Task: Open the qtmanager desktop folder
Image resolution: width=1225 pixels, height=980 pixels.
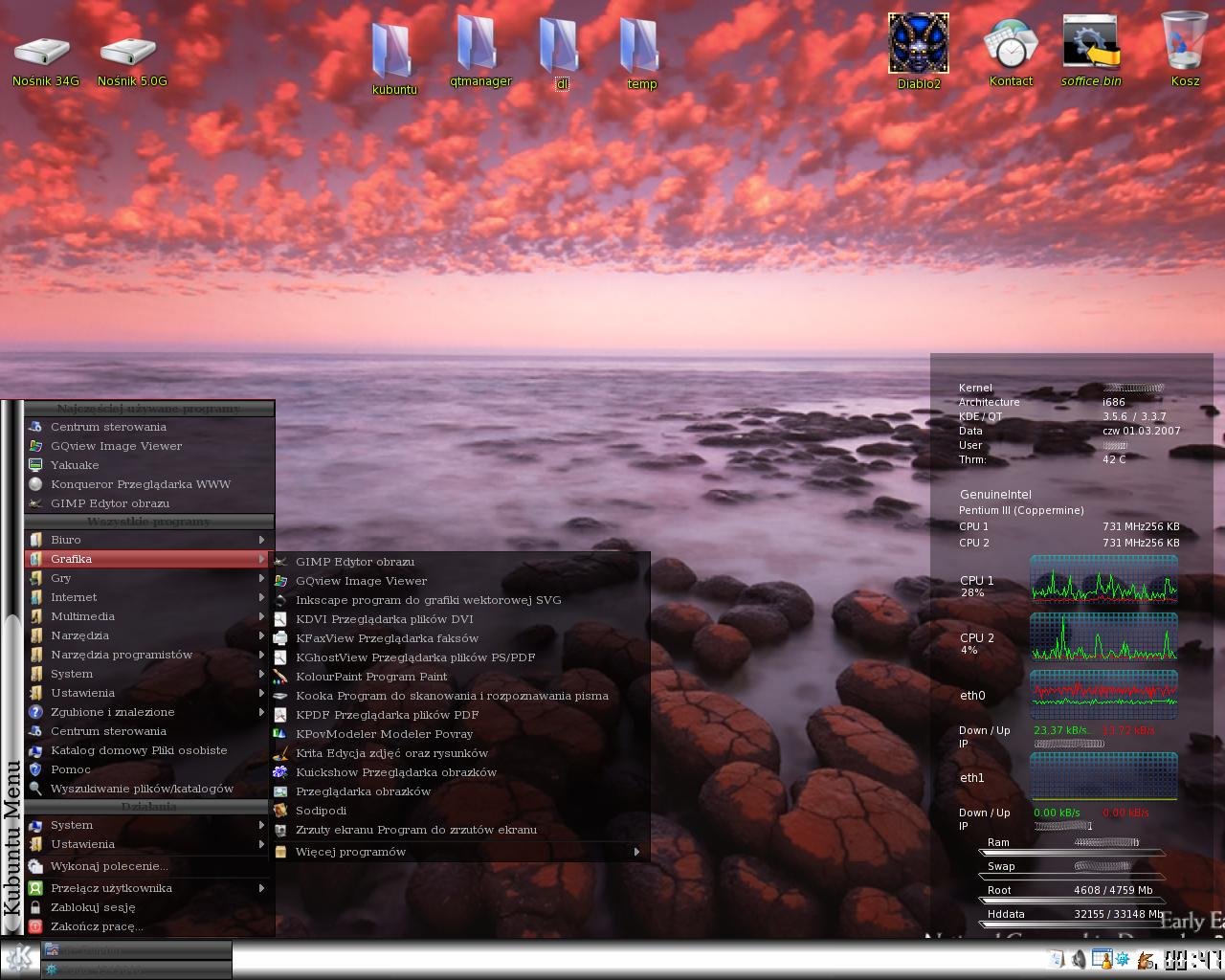Action: (x=480, y=53)
